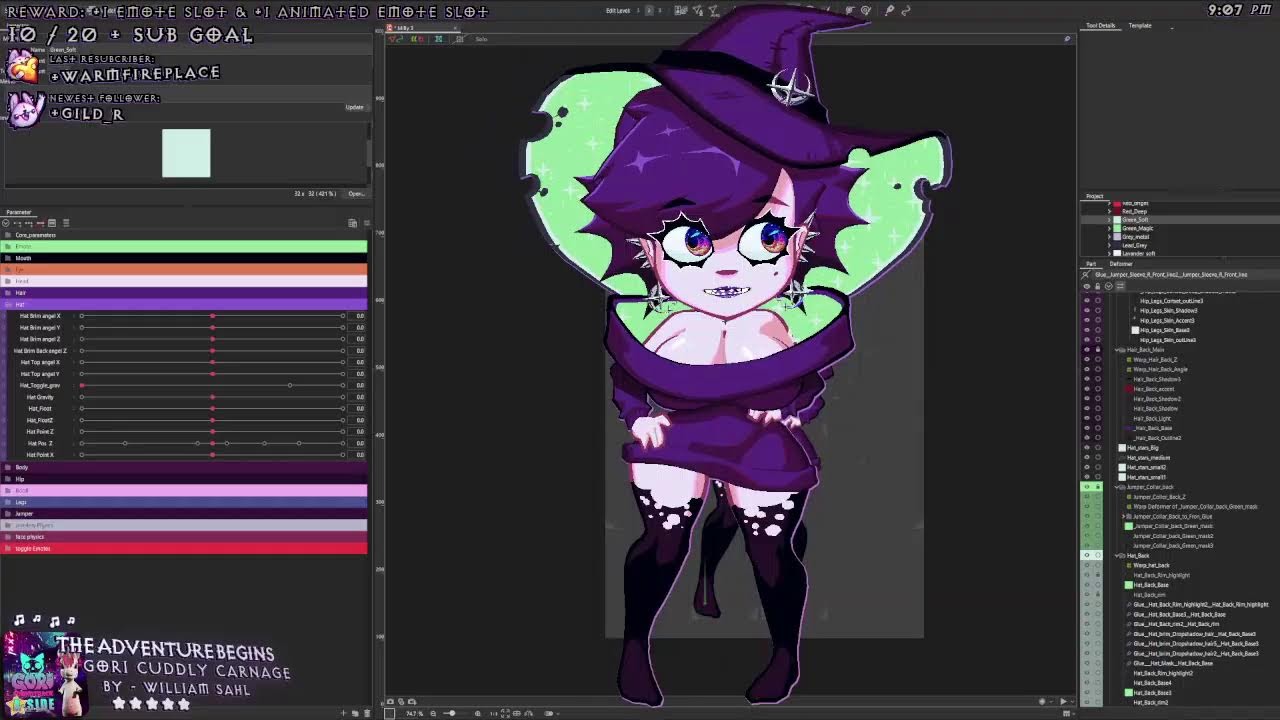Click the white thumbnail of Hat_stars_Big
This screenshot has height=720, width=1280.
coord(1122,448)
